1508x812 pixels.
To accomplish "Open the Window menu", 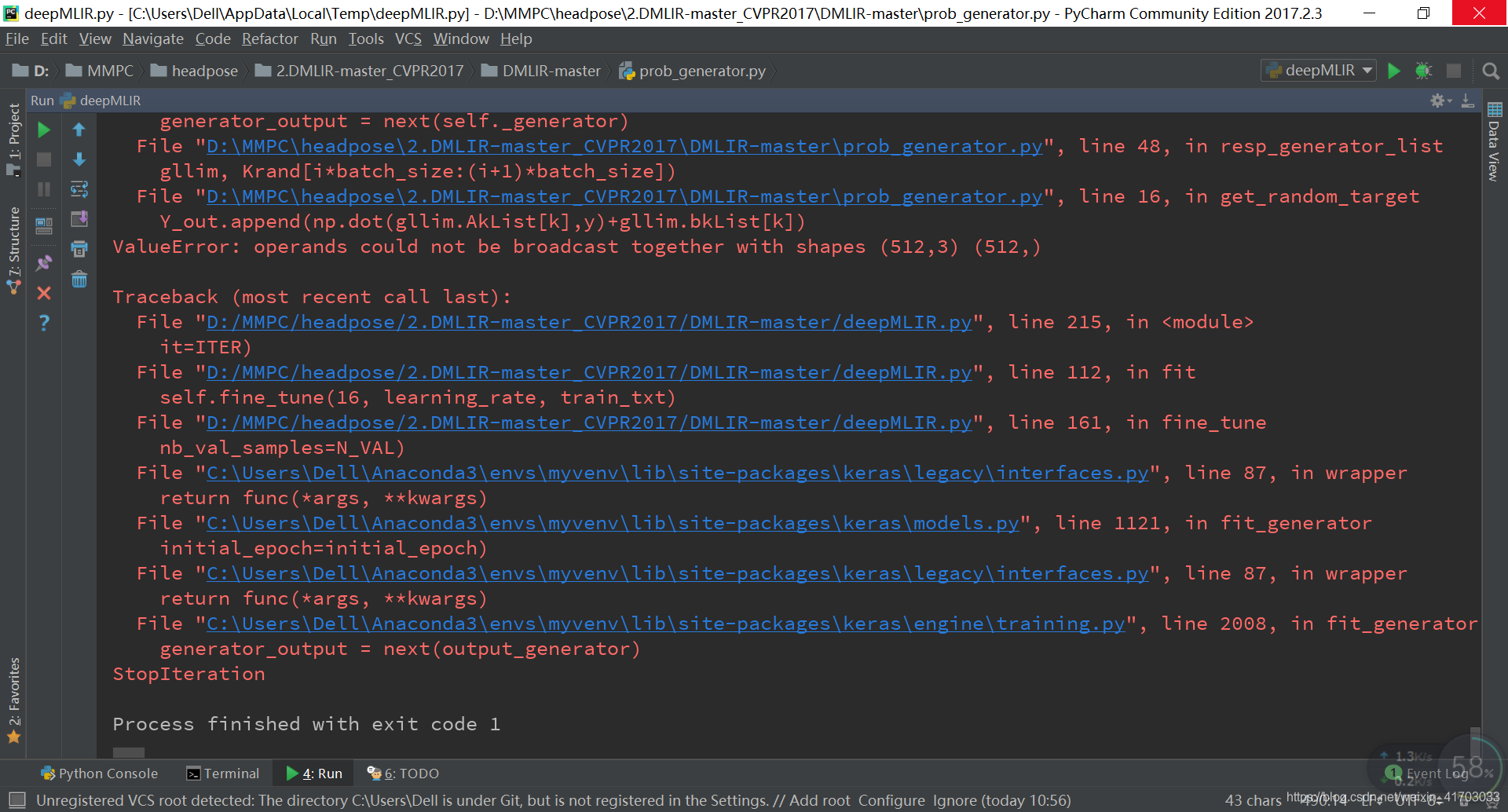I will click(461, 38).
